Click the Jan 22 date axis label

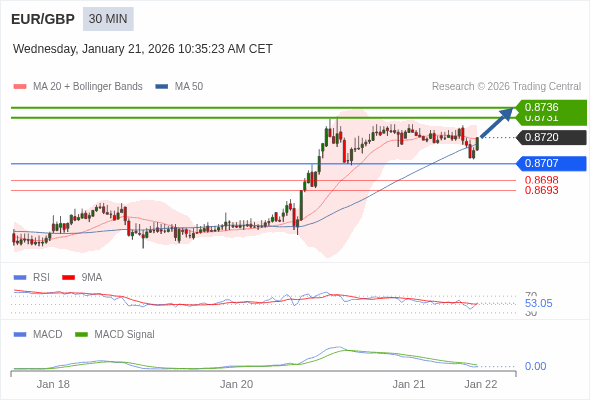[x=481, y=384]
